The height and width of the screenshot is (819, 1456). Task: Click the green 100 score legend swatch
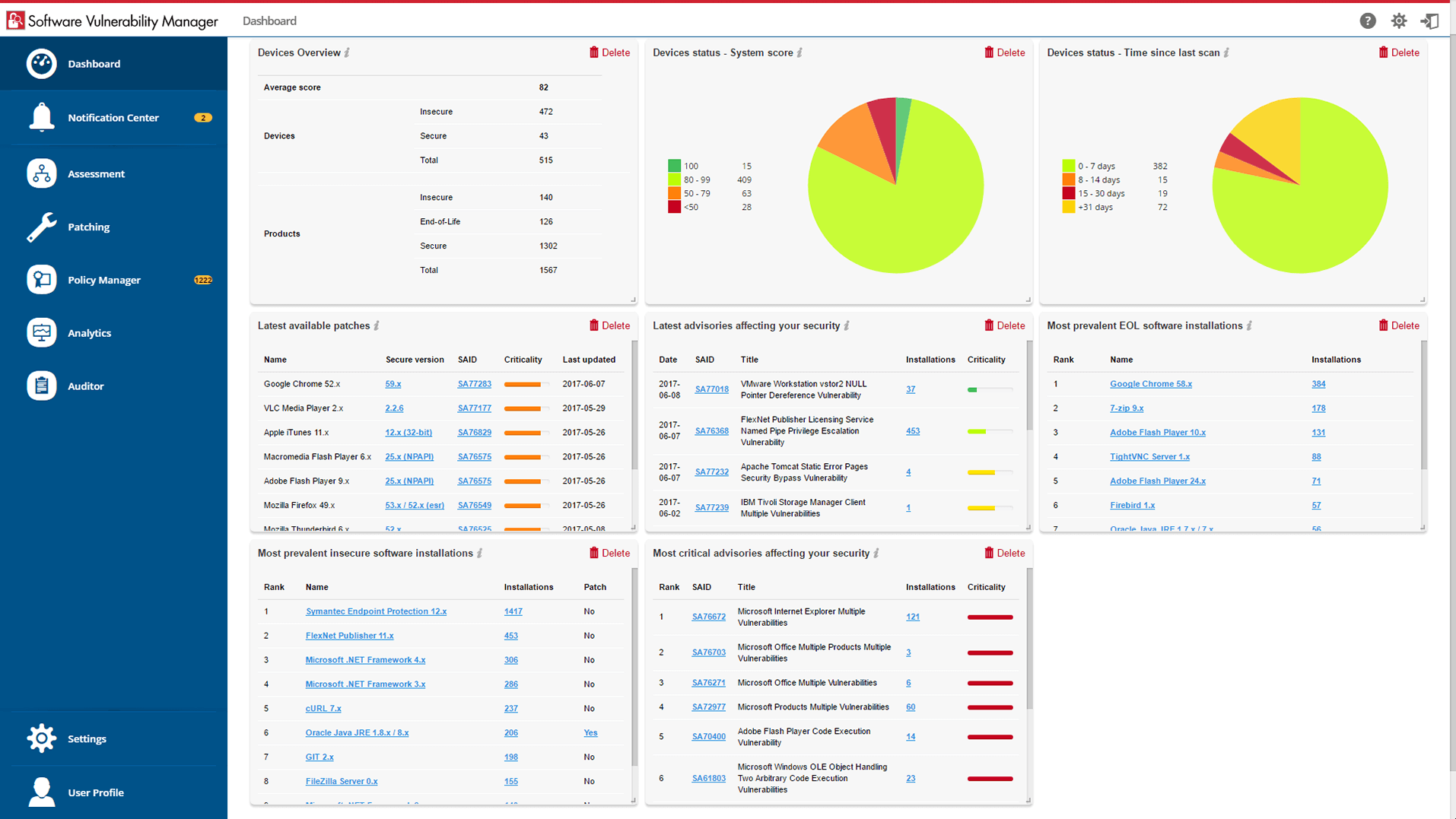click(674, 166)
